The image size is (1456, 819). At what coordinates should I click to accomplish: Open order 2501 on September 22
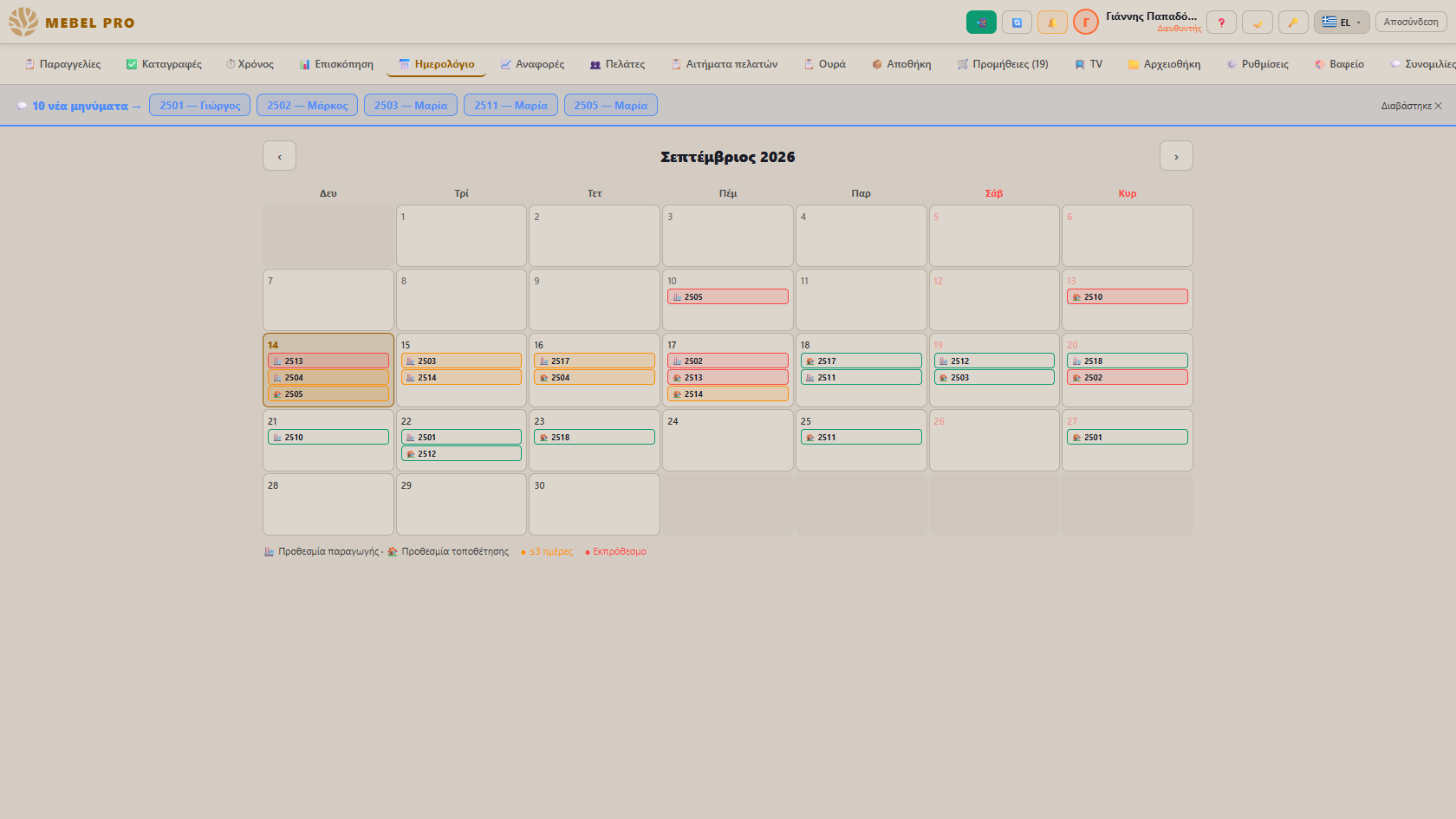461,437
